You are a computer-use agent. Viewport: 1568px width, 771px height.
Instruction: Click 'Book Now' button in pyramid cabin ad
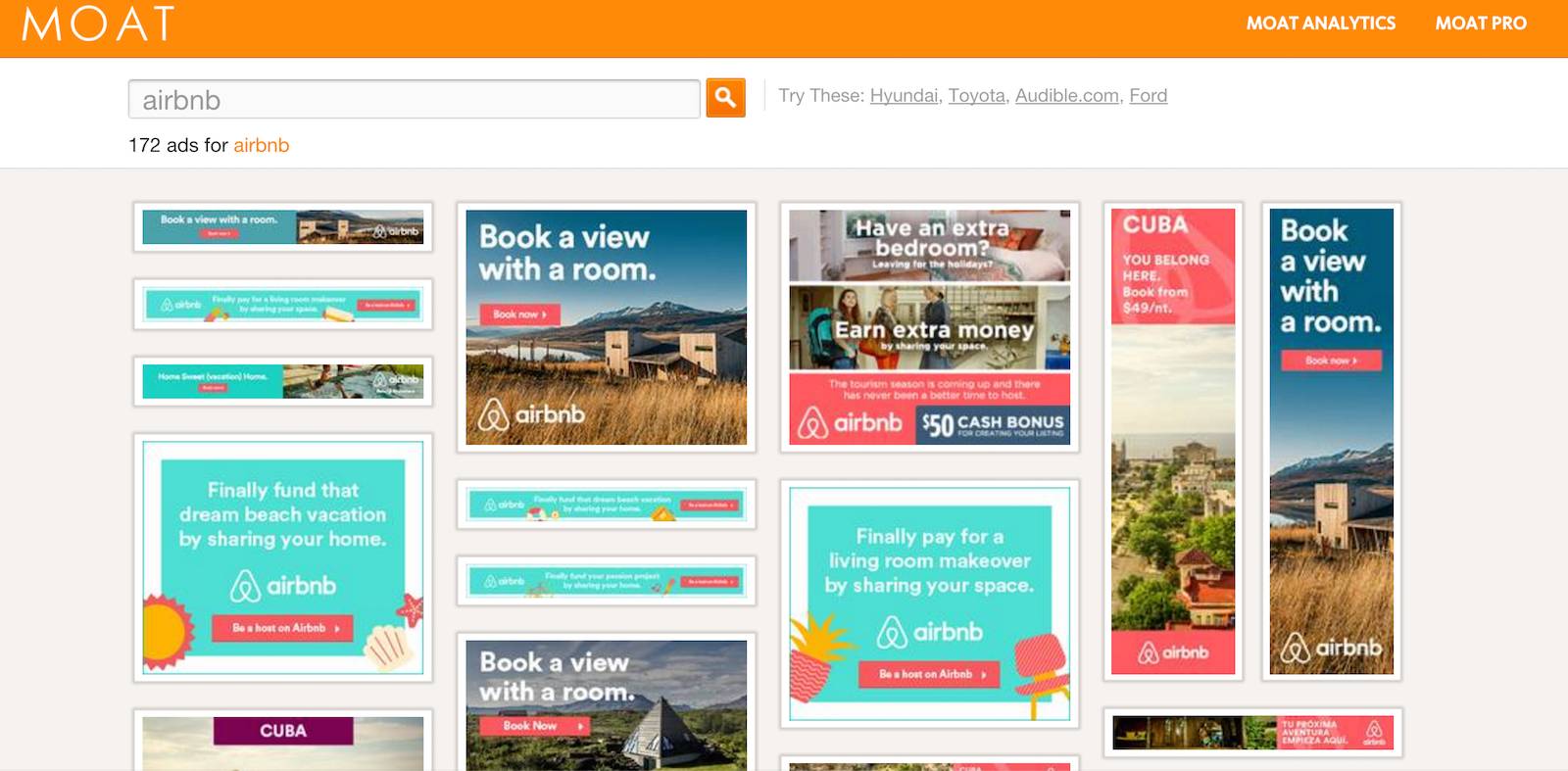pos(536,726)
